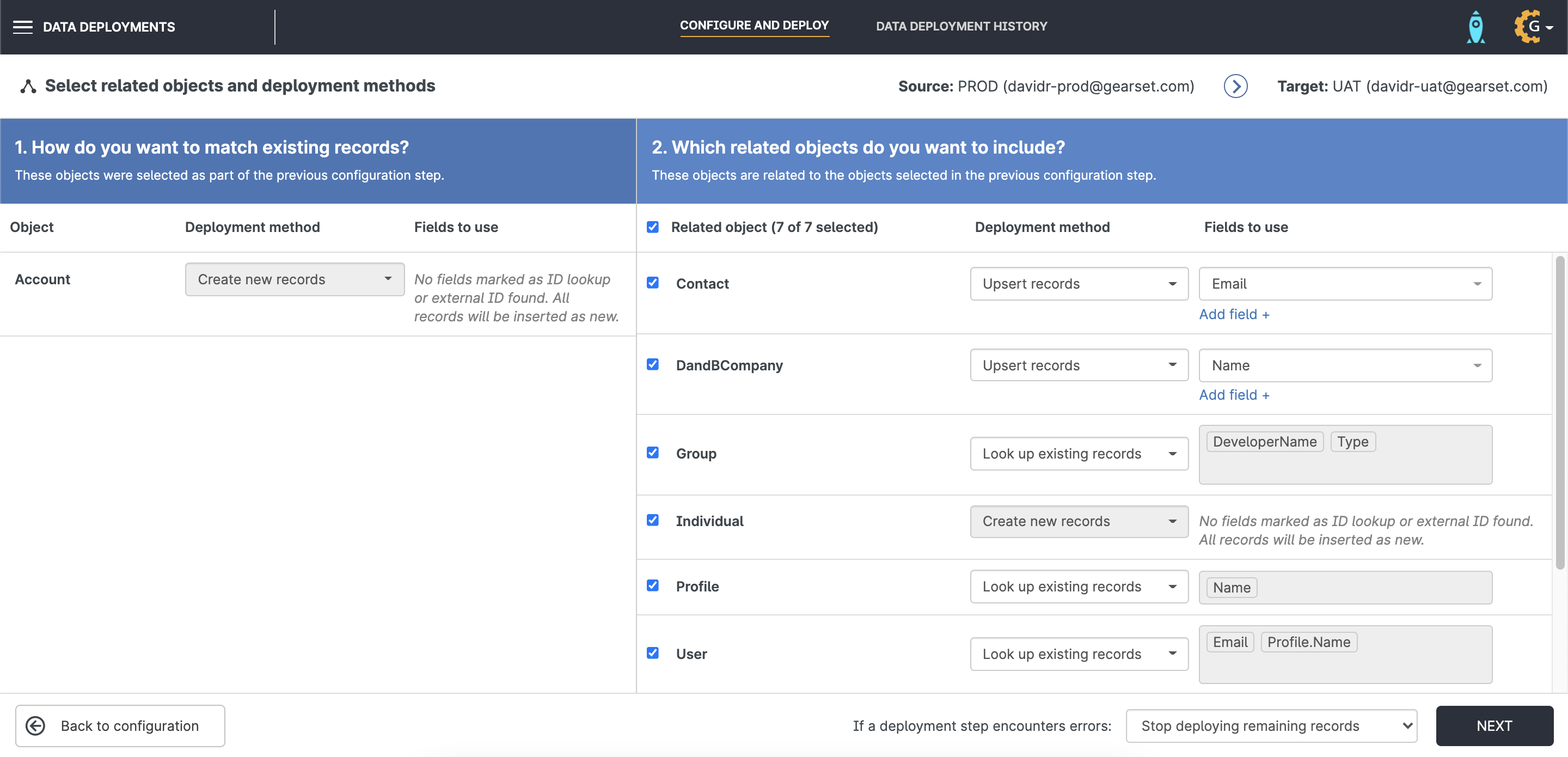The image size is (1568, 757).
Task: Click Add field link under Contact
Action: click(1234, 315)
